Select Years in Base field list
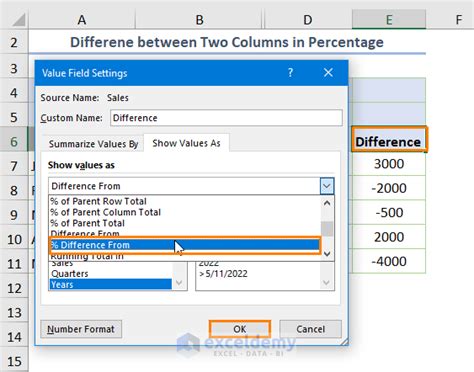 (111, 284)
